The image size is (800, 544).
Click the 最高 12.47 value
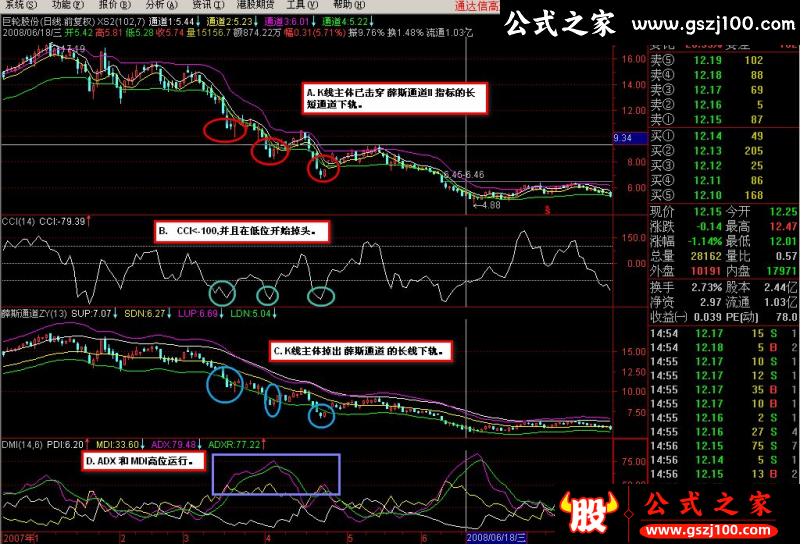point(783,226)
